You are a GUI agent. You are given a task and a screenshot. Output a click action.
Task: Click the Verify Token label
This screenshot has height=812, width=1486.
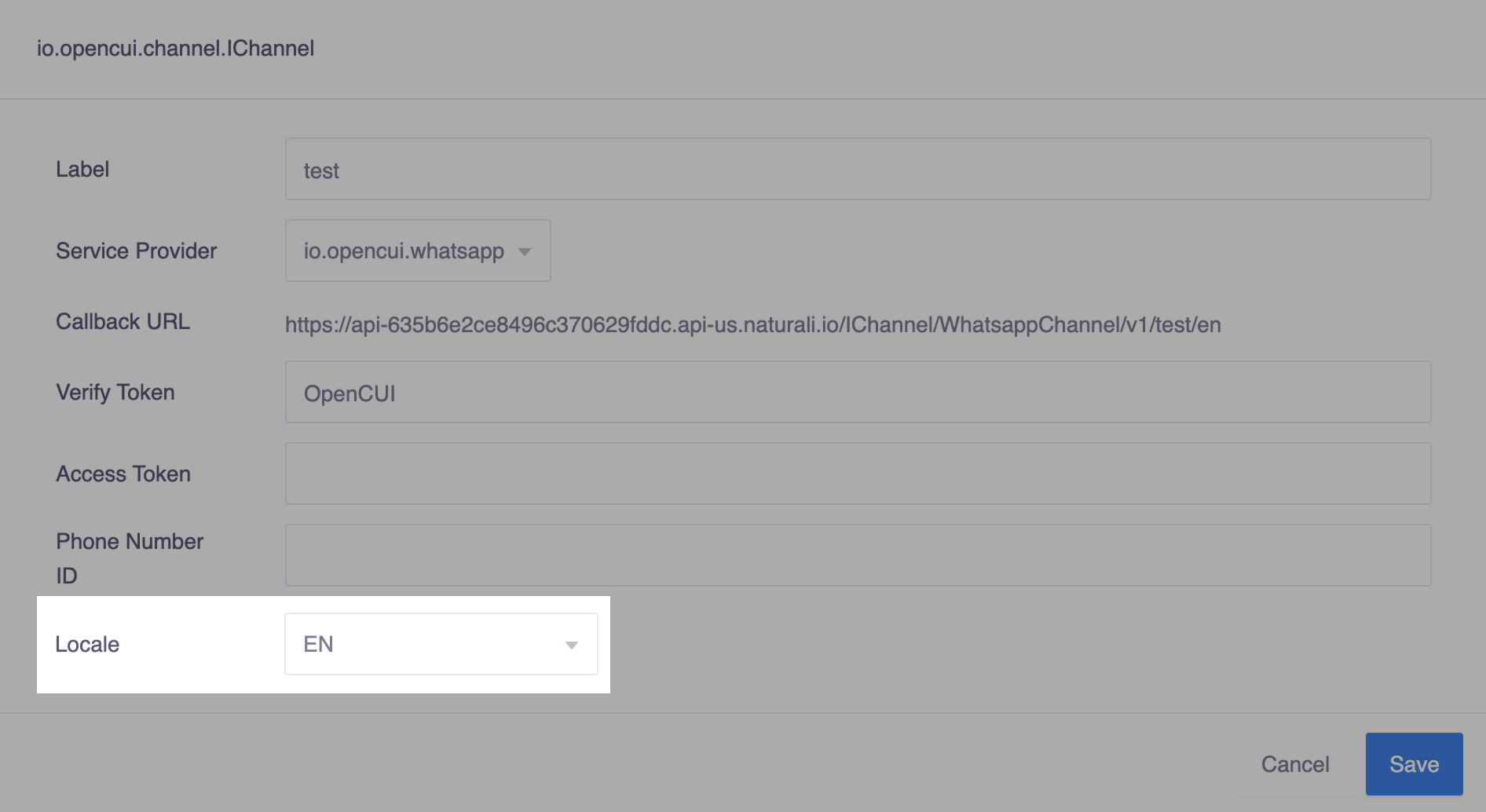(115, 392)
